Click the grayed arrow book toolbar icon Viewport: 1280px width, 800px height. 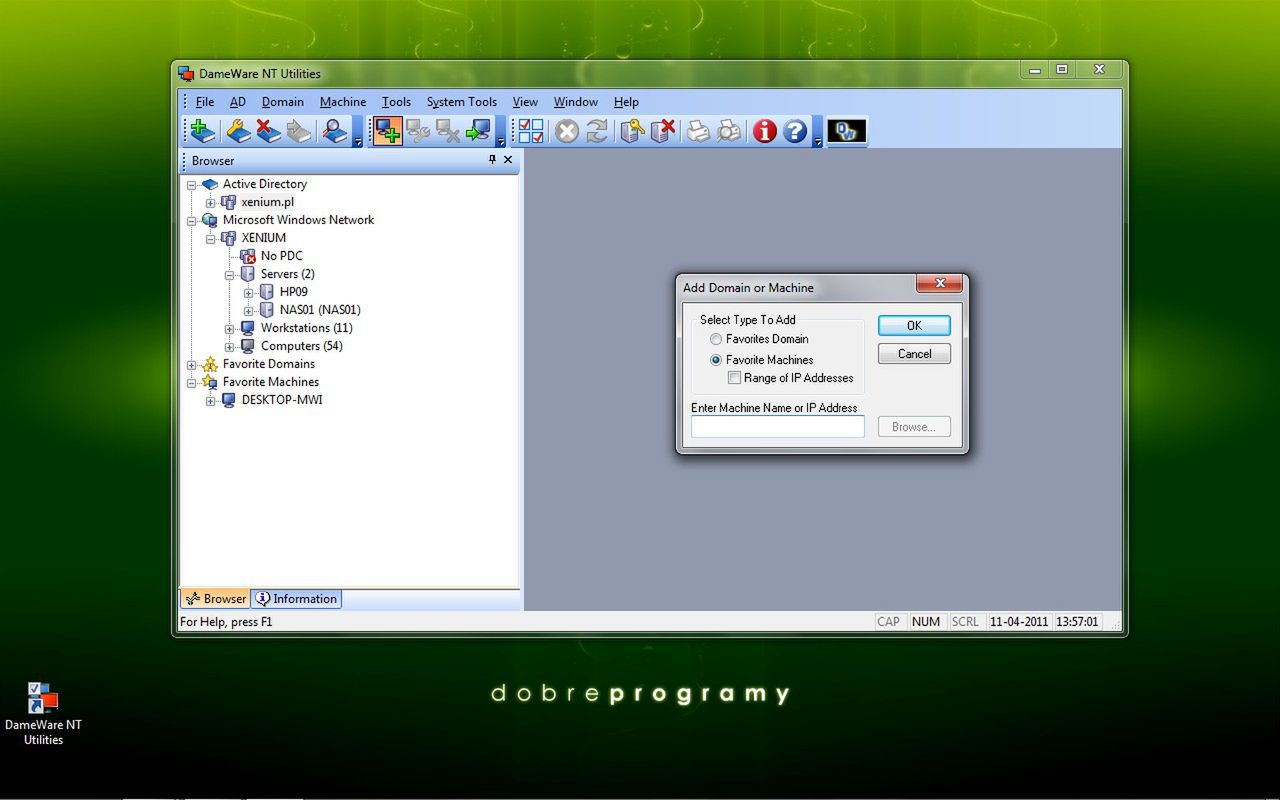[298, 131]
